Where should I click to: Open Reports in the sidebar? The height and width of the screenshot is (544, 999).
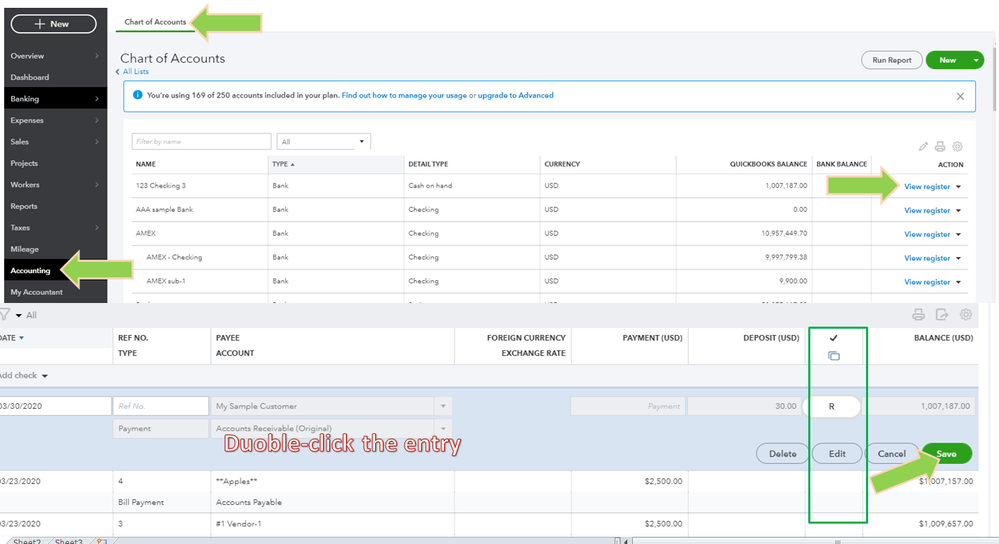(x=55, y=206)
